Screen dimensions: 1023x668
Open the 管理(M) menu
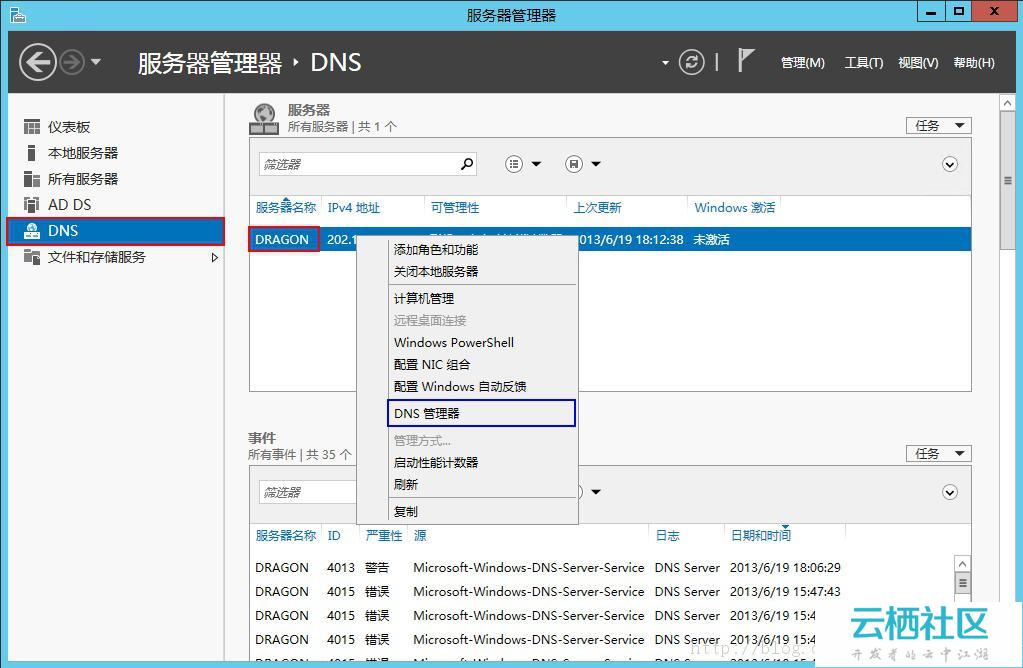click(x=802, y=63)
